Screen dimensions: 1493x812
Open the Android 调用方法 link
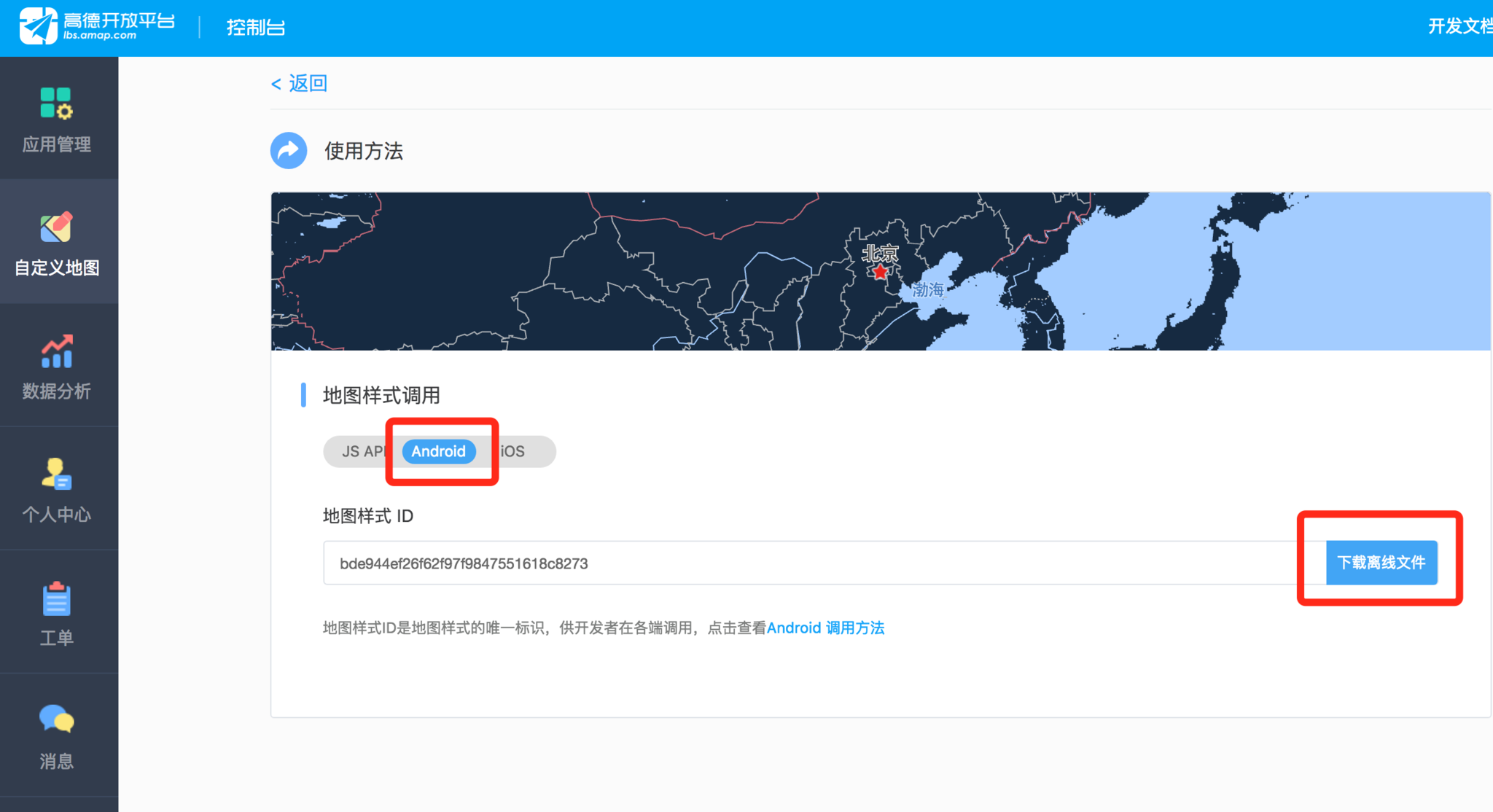click(x=826, y=628)
